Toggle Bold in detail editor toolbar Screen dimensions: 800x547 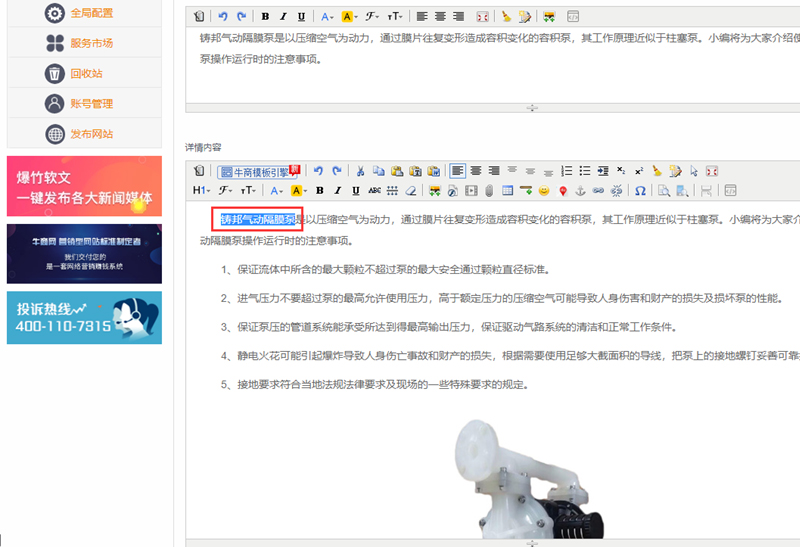[x=320, y=190]
